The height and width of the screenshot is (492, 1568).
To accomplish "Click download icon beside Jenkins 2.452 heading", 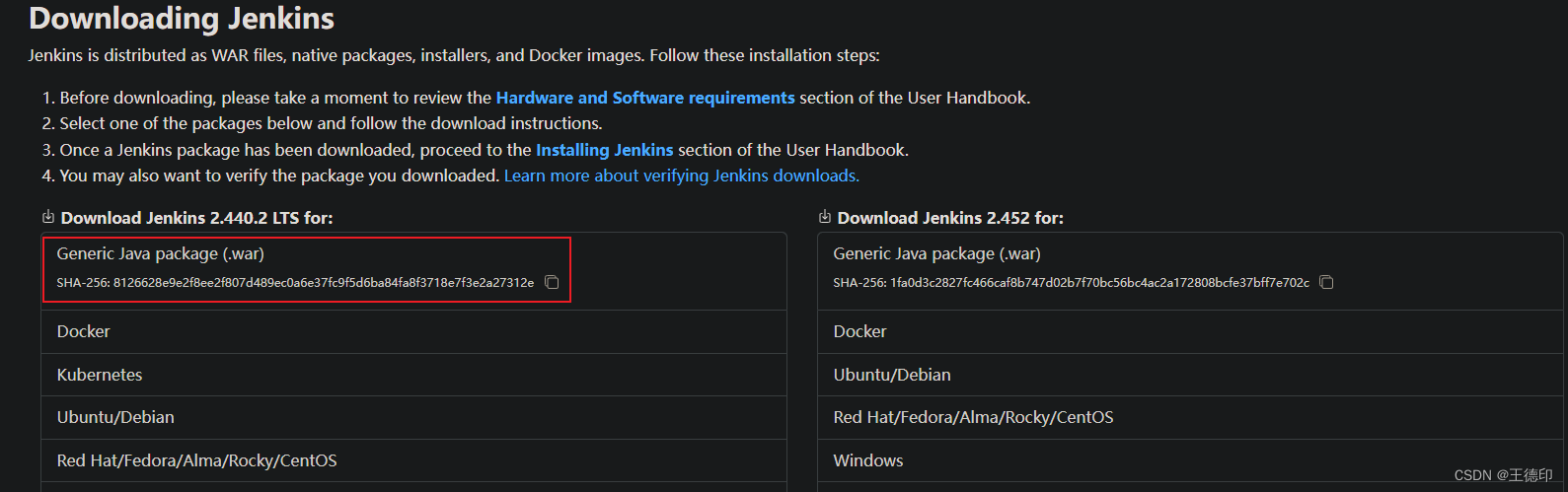I will pos(825,217).
